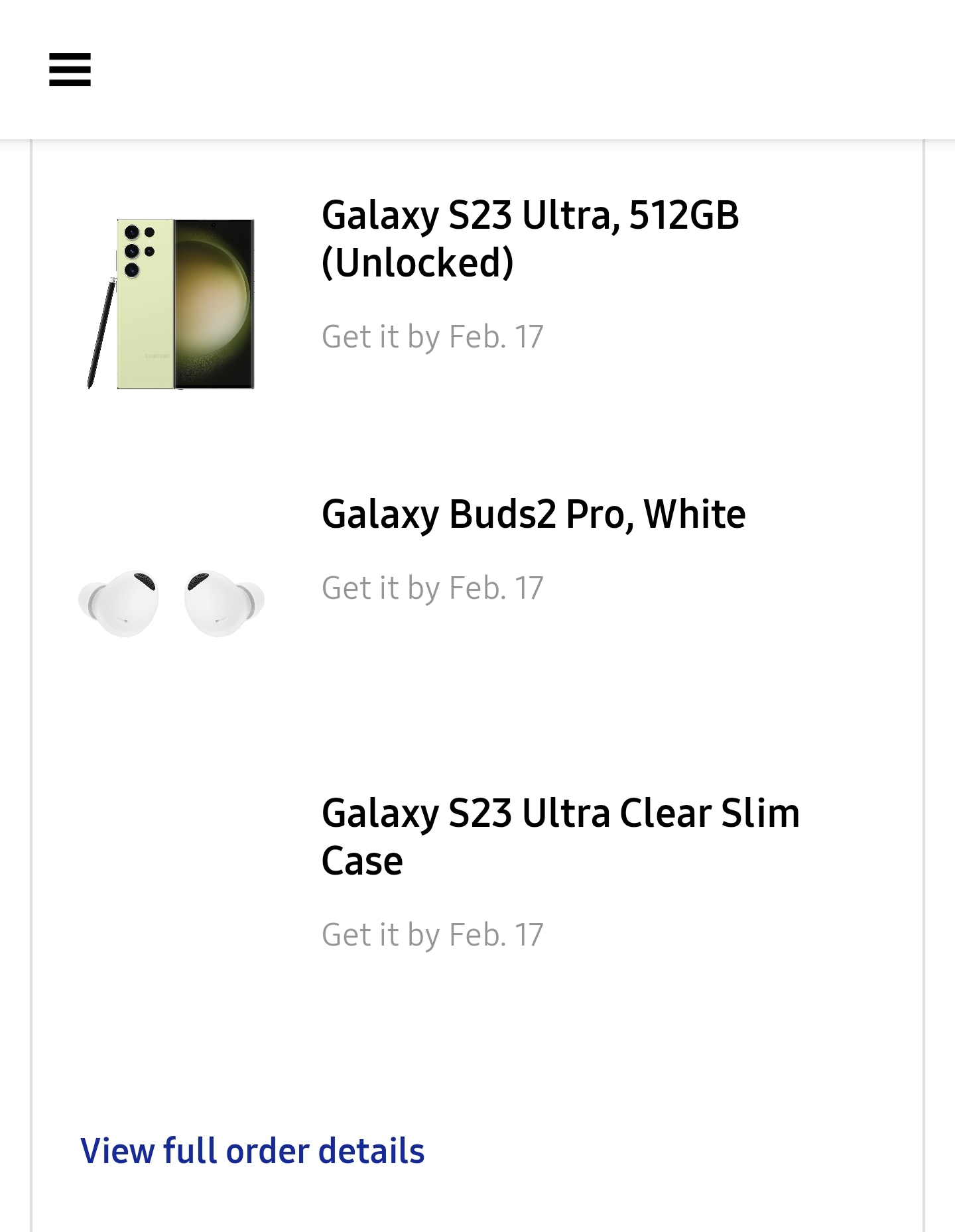View full order details
Screen dimensions: 955x1232
coord(252,1150)
